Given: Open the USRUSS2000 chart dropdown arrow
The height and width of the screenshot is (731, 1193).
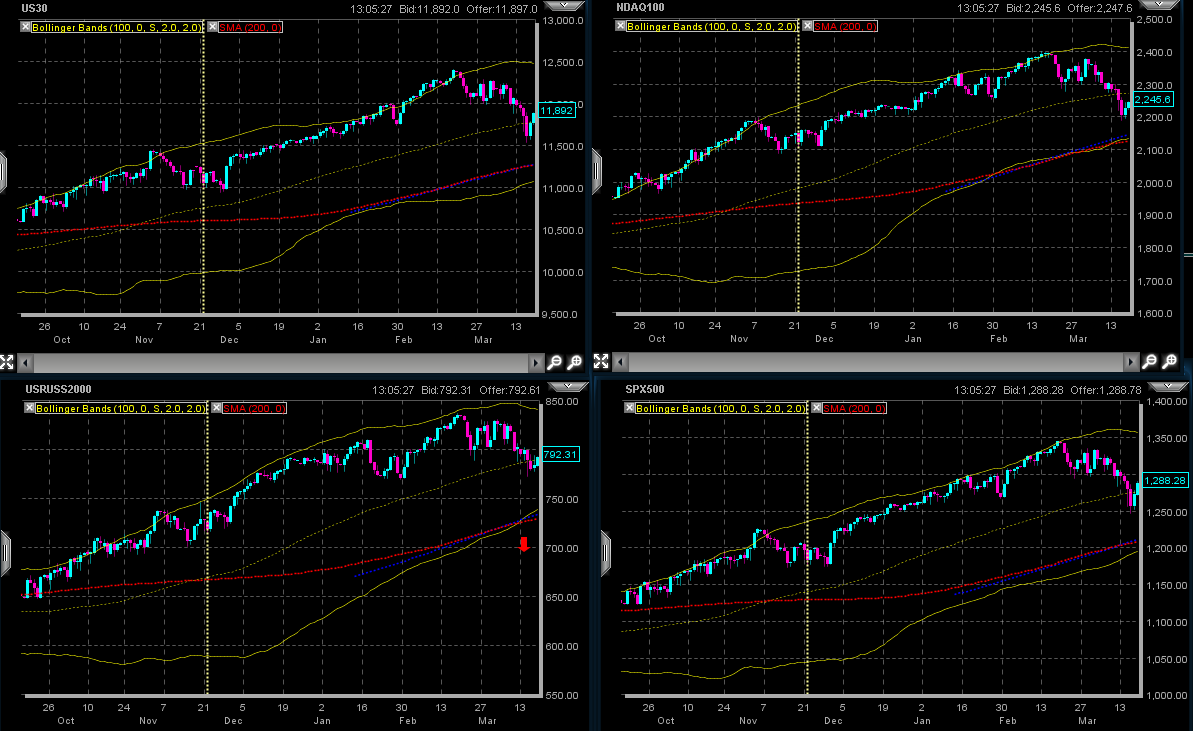Looking at the screenshot, I should (x=568, y=386).
